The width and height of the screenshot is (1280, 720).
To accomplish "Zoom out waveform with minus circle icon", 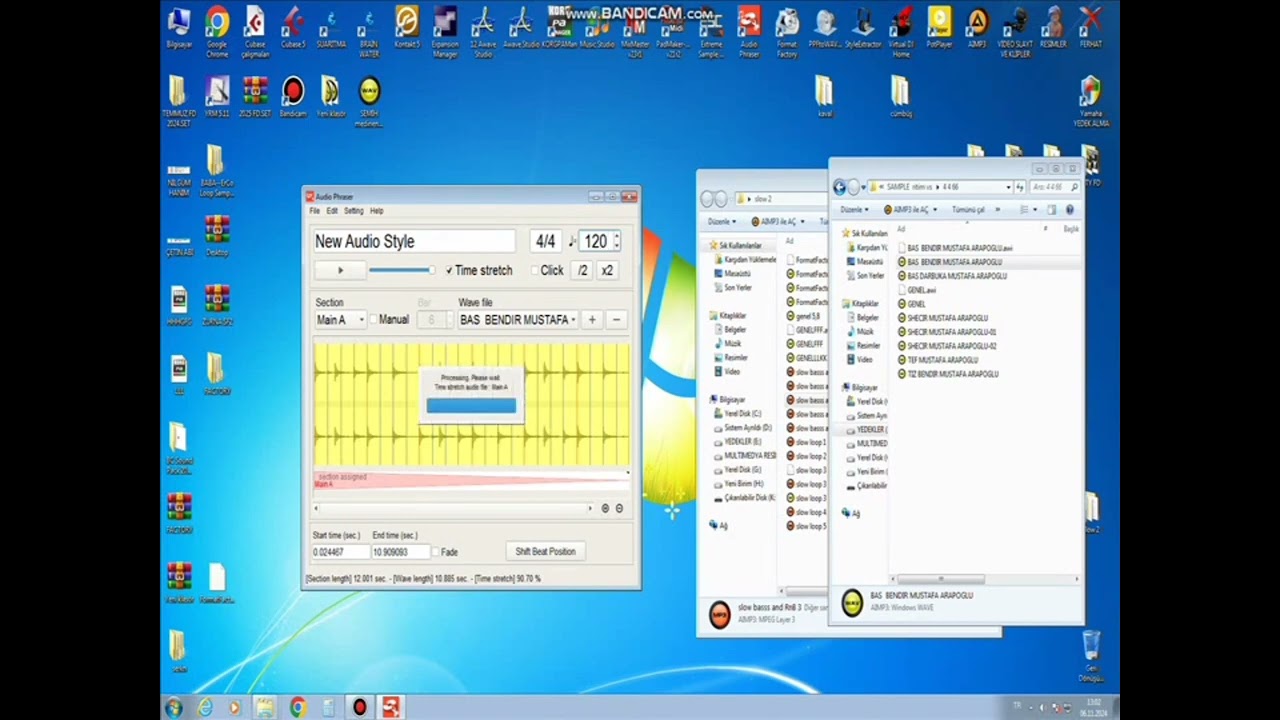I will (x=619, y=508).
